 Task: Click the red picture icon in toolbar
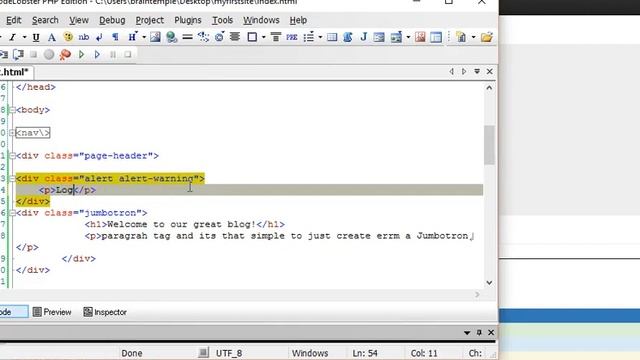(420, 37)
